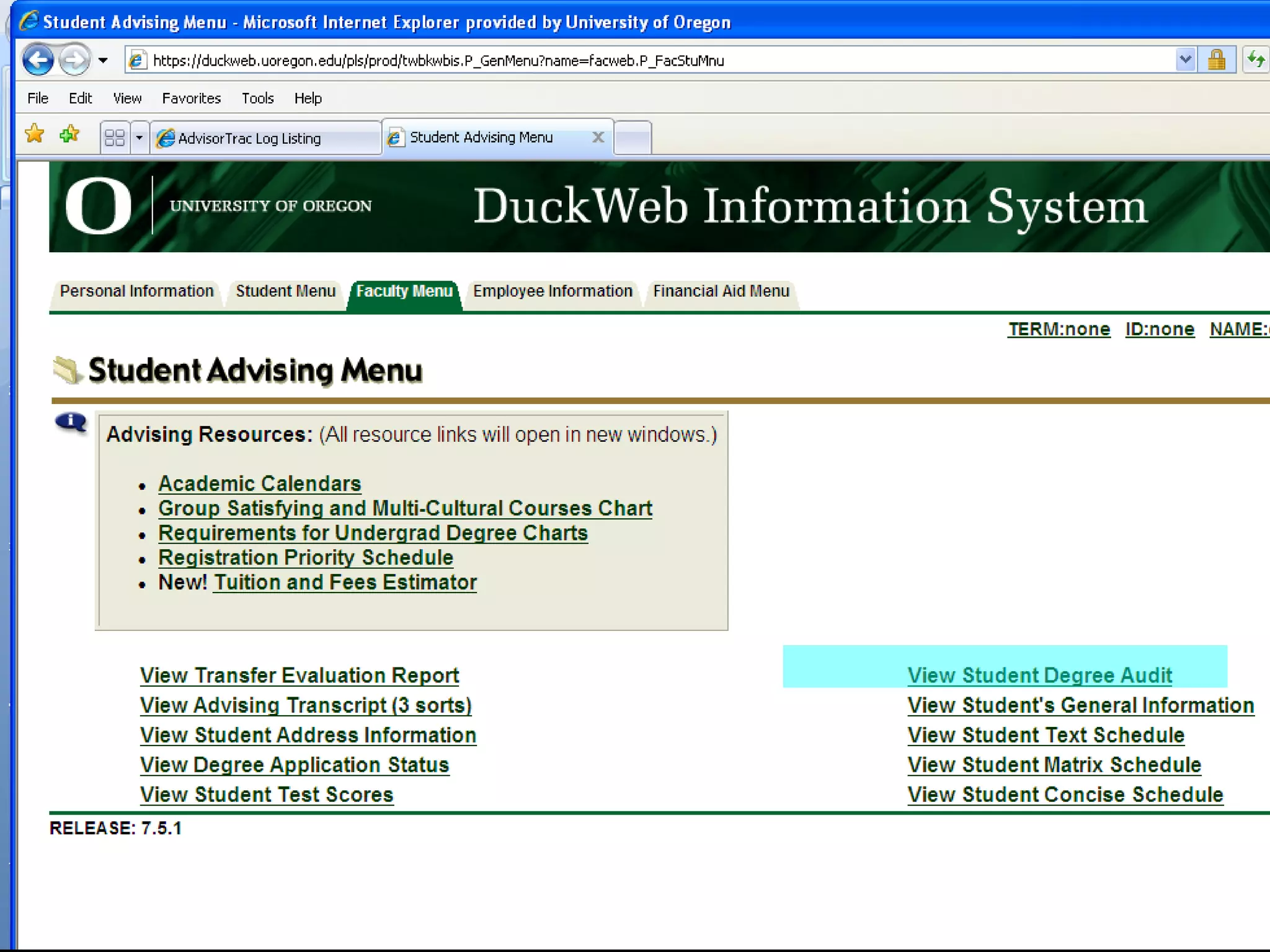Close the Student Advising Menu tab

click(598, 137)
